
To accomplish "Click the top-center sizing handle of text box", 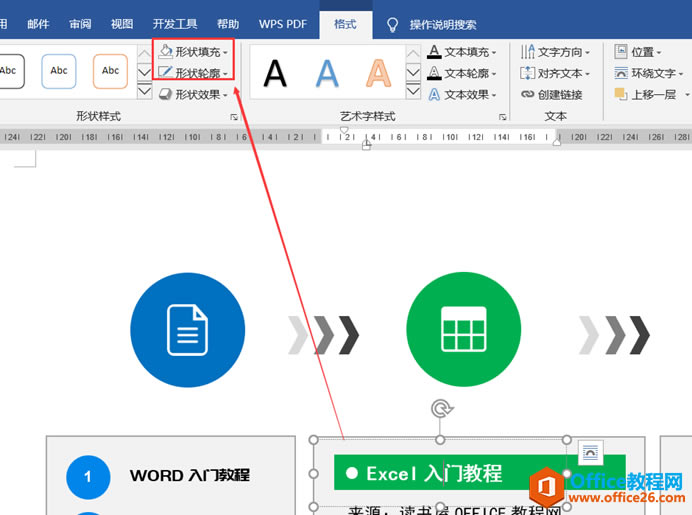I will (440, 440).
